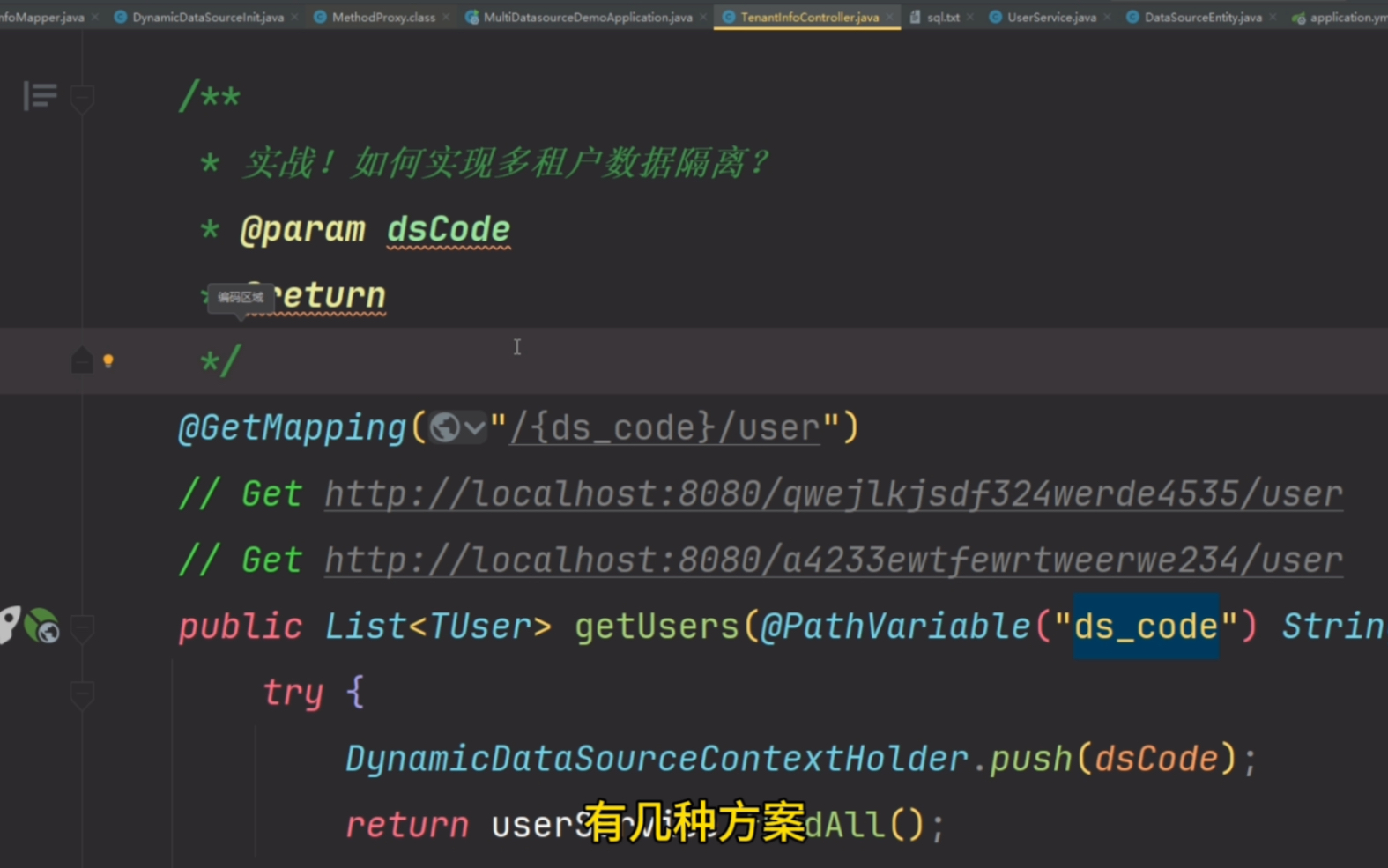
Task: Click the 编码区域 tooltip label
Action: point(241,298)
